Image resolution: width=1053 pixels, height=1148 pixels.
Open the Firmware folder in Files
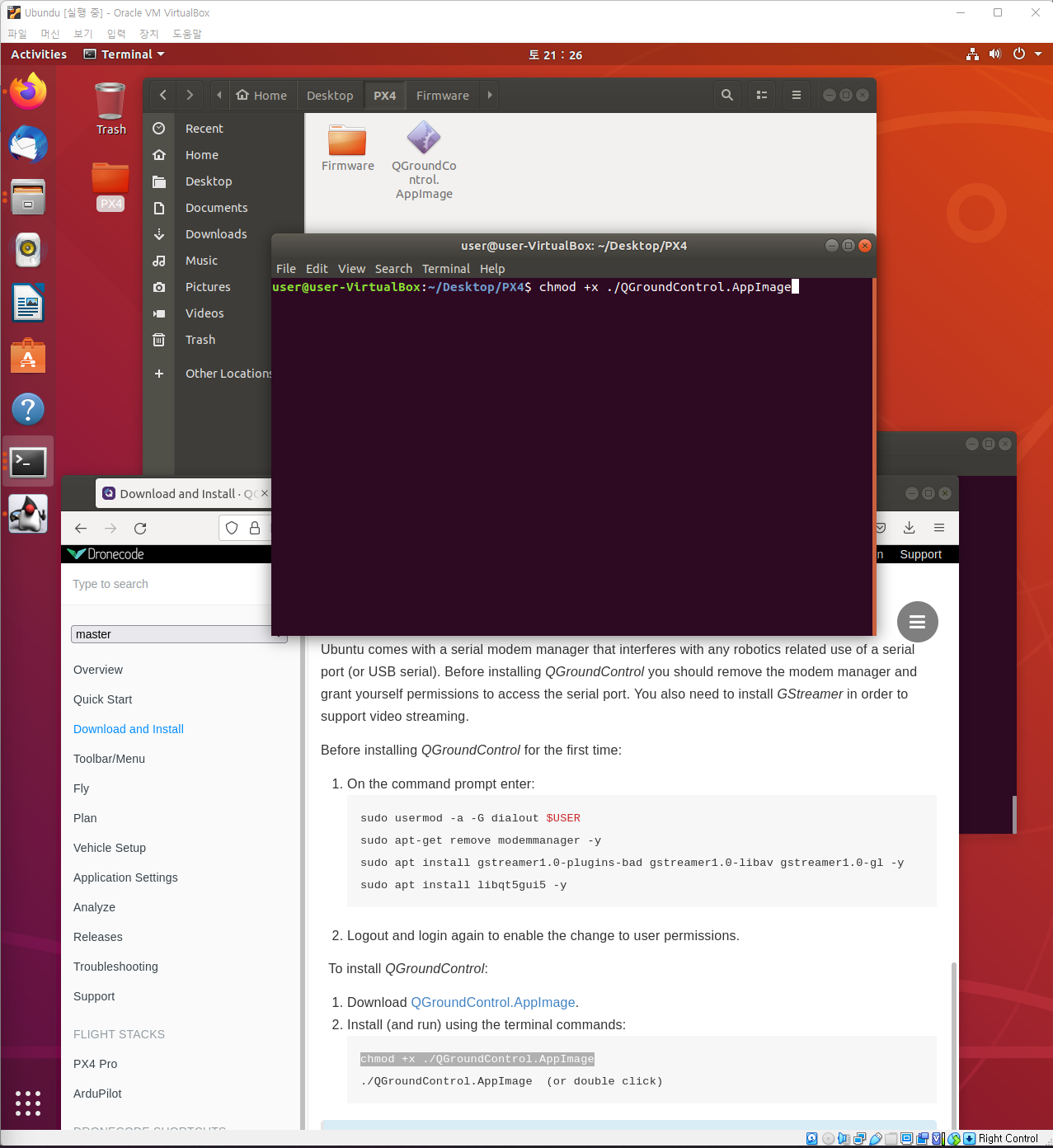pyautogui.click(x=348, y=148)
